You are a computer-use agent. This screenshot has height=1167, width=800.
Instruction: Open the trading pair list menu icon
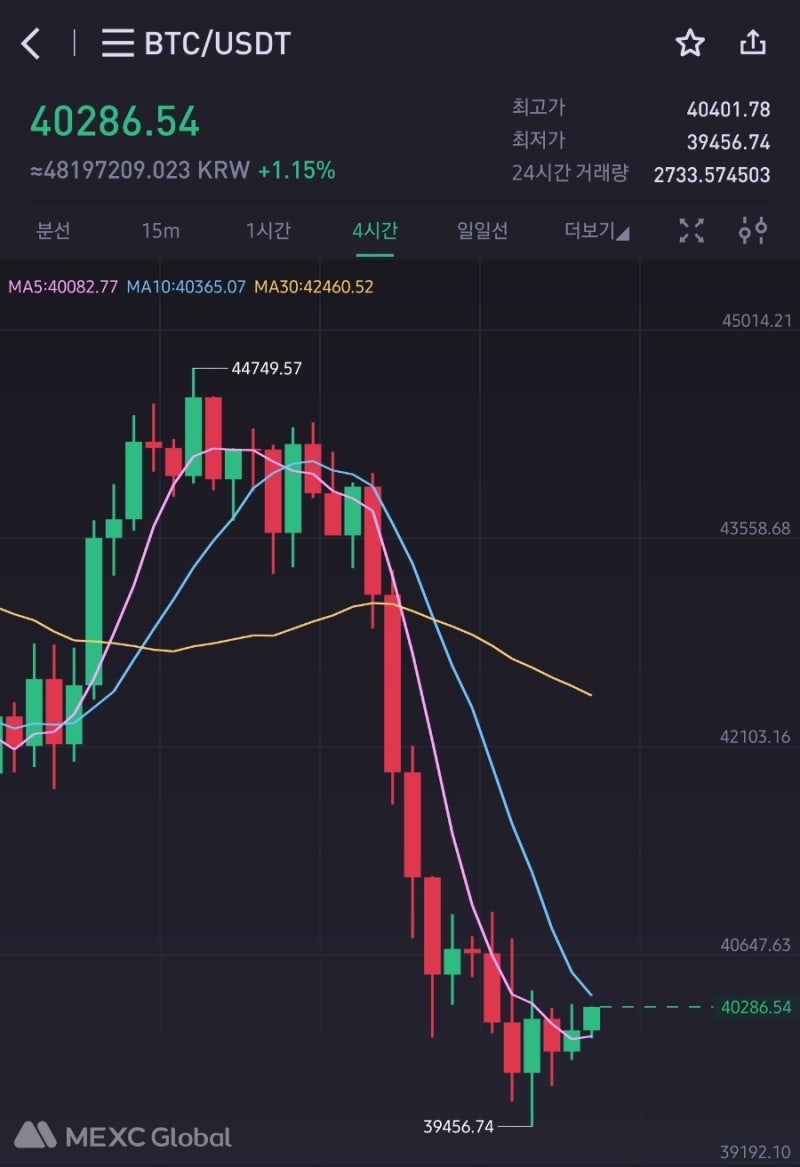coord(118,43)
